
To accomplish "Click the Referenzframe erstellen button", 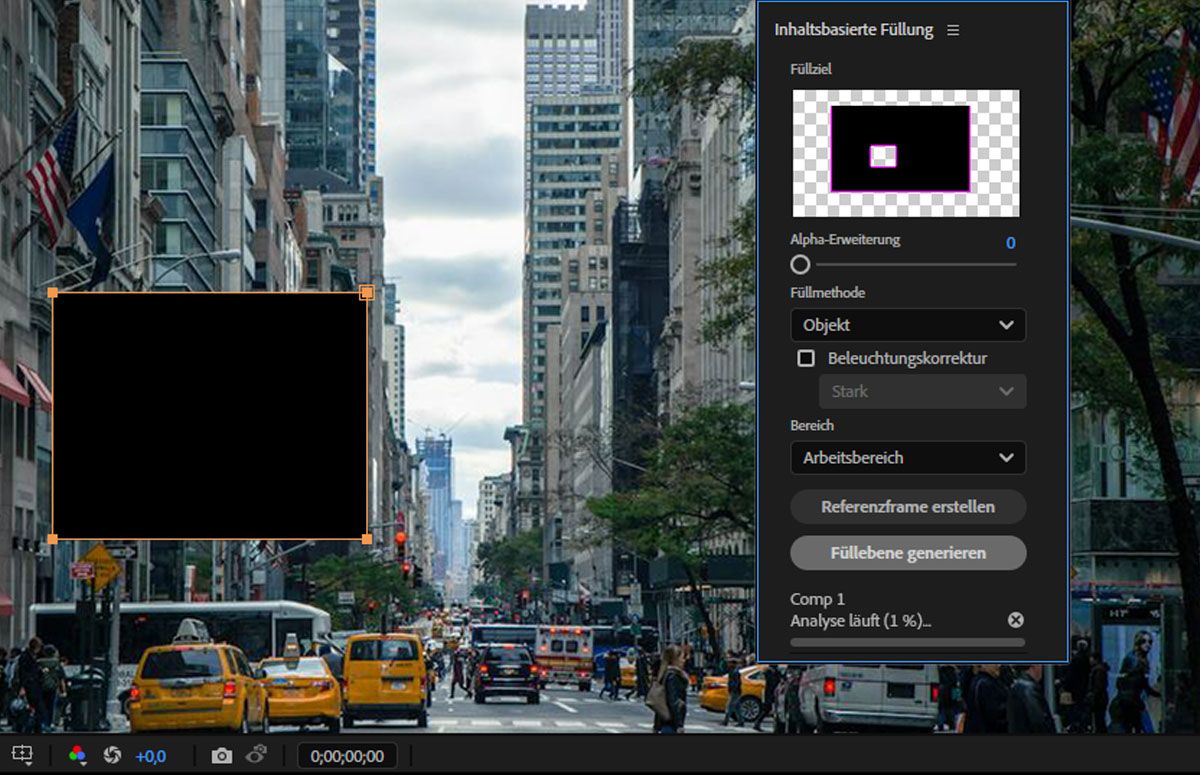I will pos(908,507).
